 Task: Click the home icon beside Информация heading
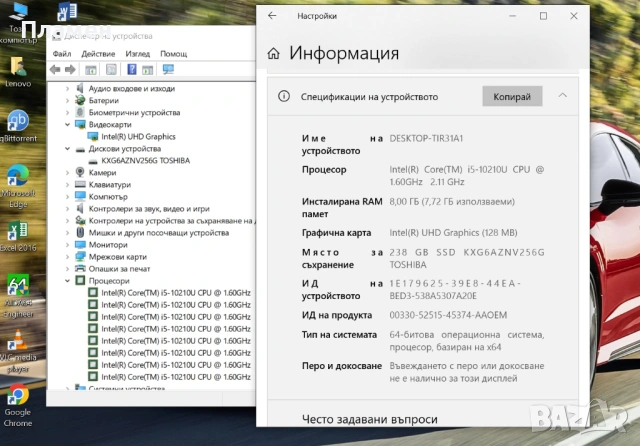click(x=274, y=54)
